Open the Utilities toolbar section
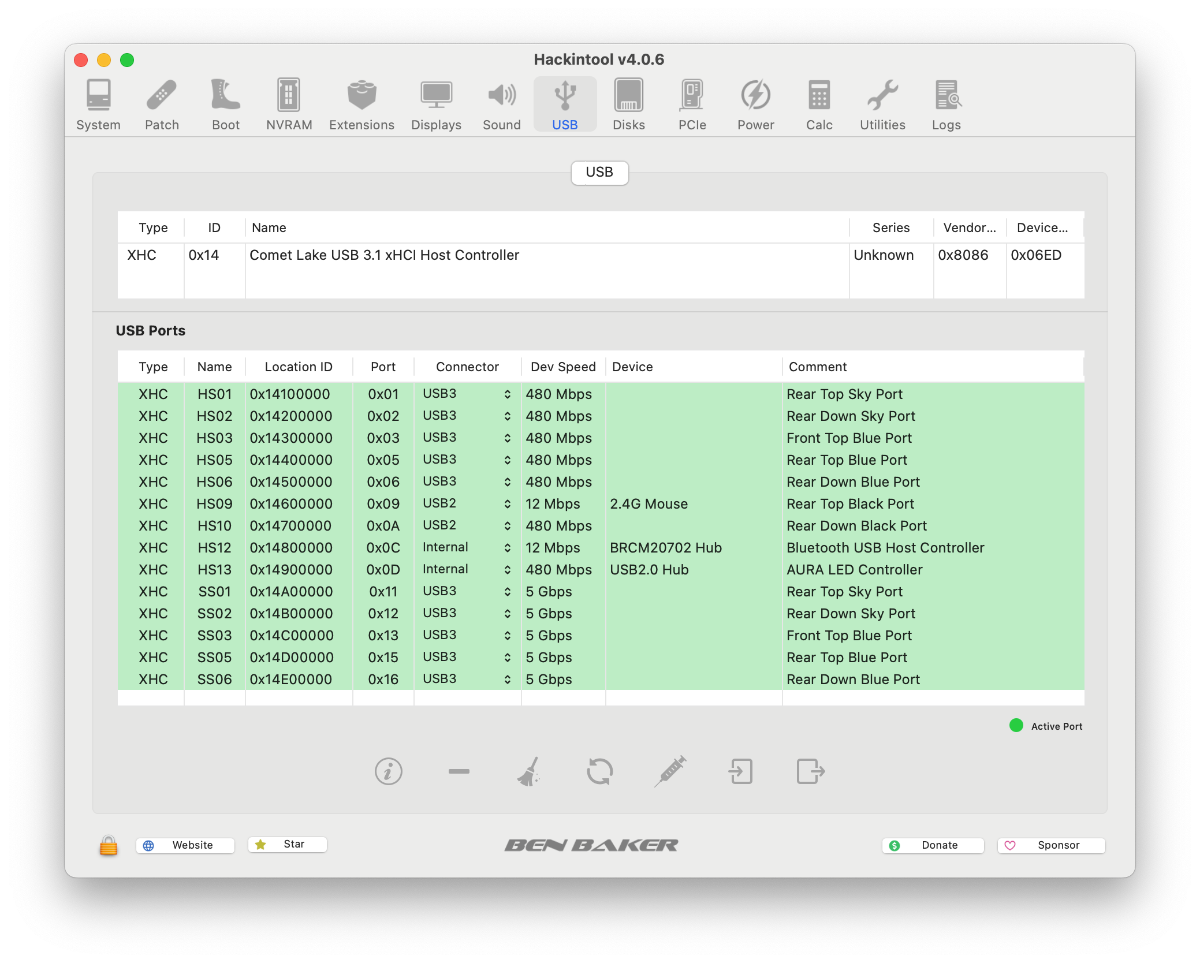This screenshot has width=1200, height=963. [x=882, y=105]
